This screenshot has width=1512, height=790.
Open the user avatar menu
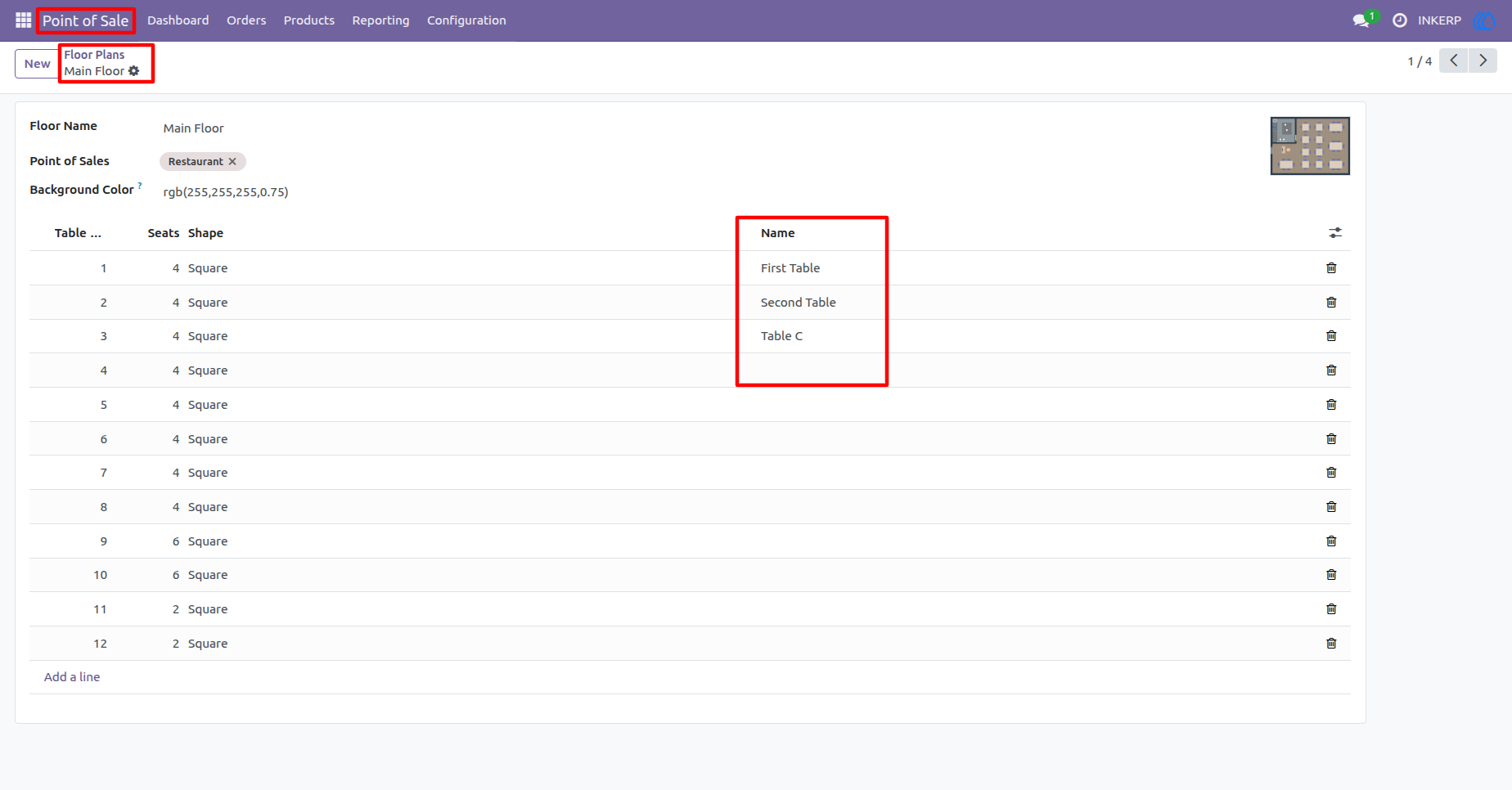tap(1483, 20)
